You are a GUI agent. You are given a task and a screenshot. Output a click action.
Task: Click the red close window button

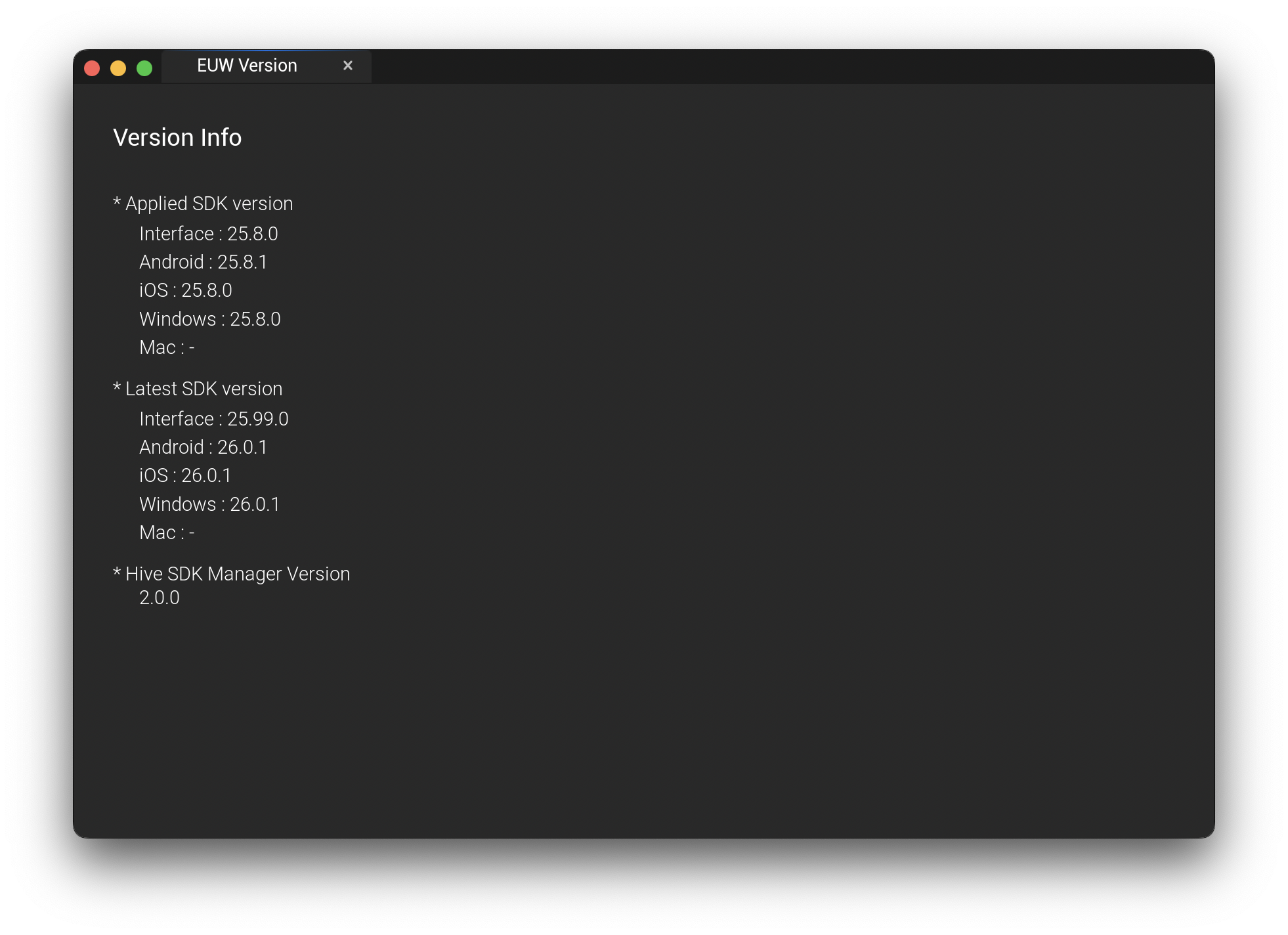click(x=92, y=68)
